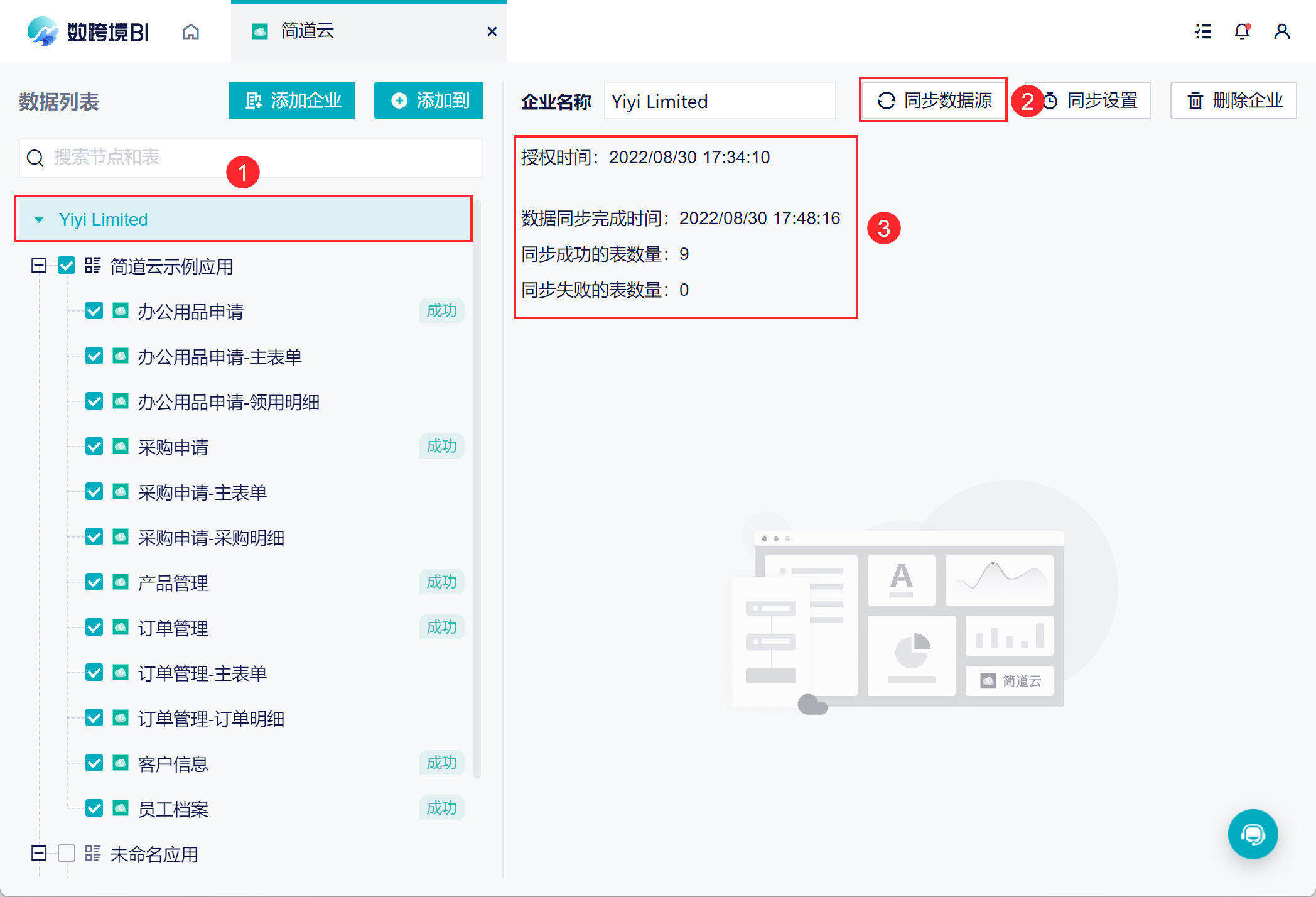The width and height of the screenshot is (1316, 897).
Task: Open the task list icon top right
Action: (x=1203, y=31)
